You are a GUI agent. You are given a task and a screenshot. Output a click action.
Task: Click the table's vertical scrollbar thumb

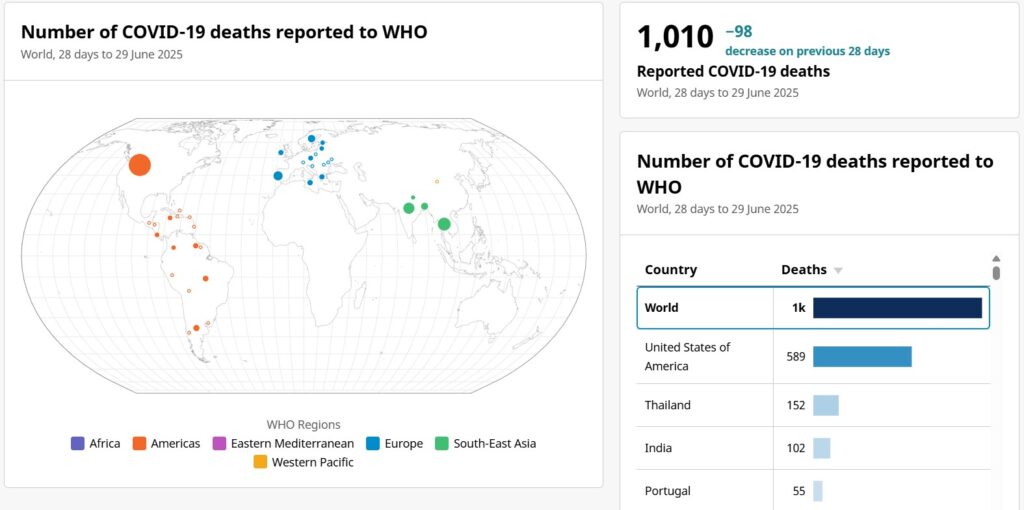coord(996,272)
